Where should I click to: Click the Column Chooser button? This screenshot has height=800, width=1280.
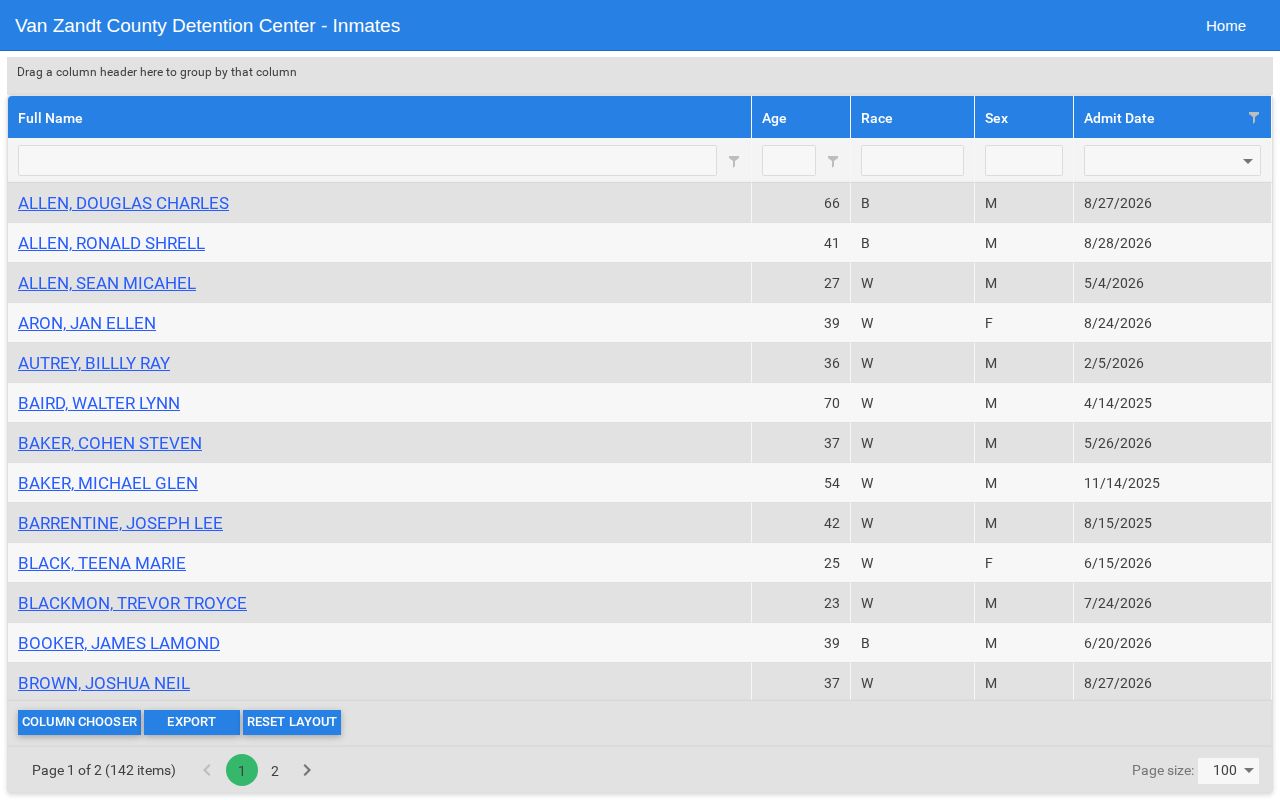pos(79,722)
